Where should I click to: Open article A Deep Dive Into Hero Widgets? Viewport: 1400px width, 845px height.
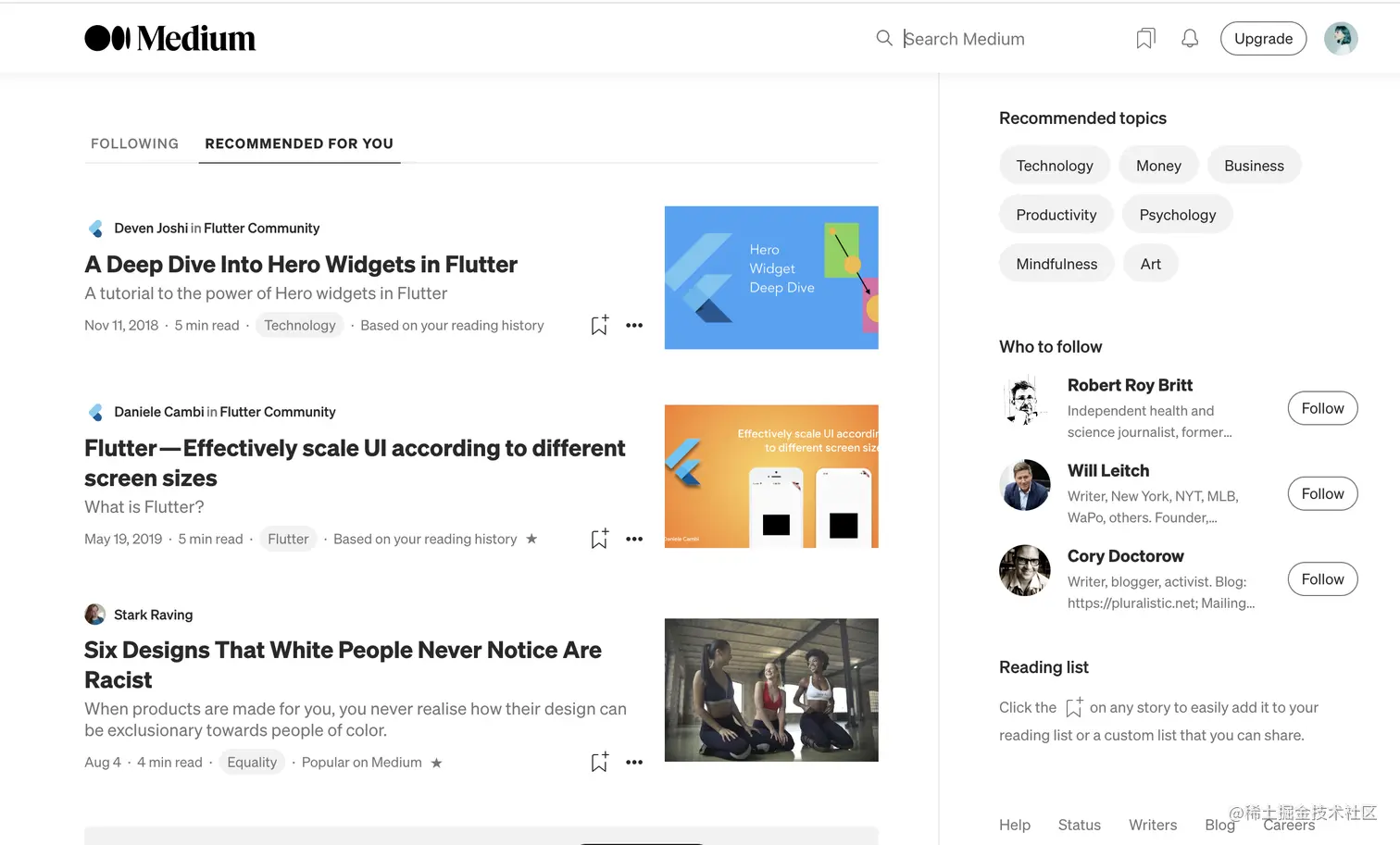pos(301,265)
